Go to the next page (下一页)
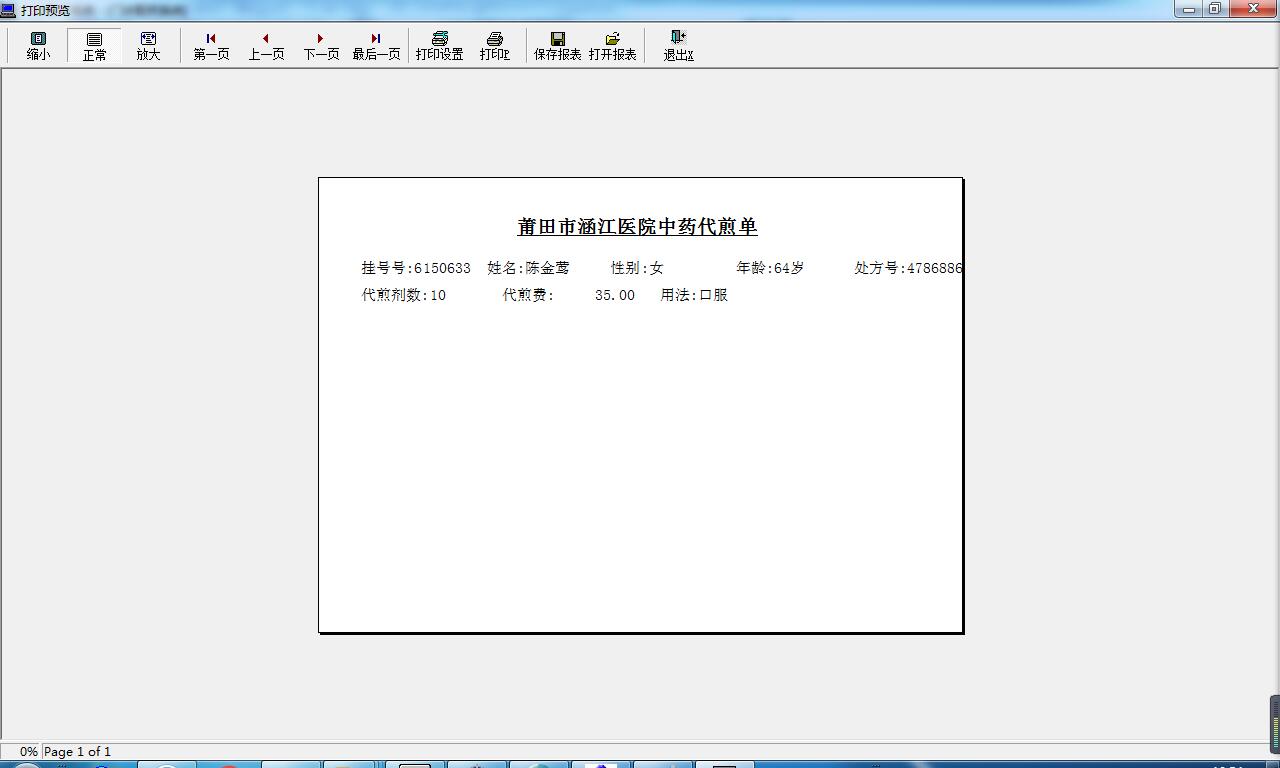 pos(321,46)
